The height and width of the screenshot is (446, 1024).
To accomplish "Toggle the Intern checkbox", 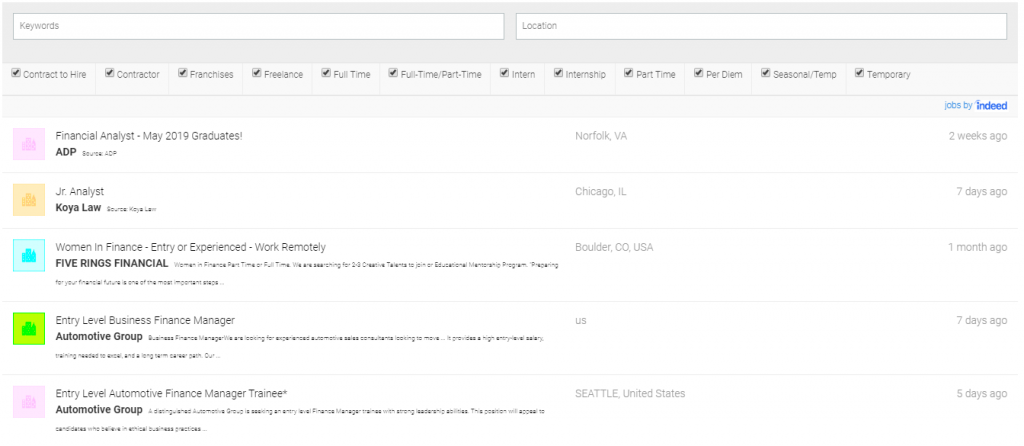I will [x=505, y=73].
